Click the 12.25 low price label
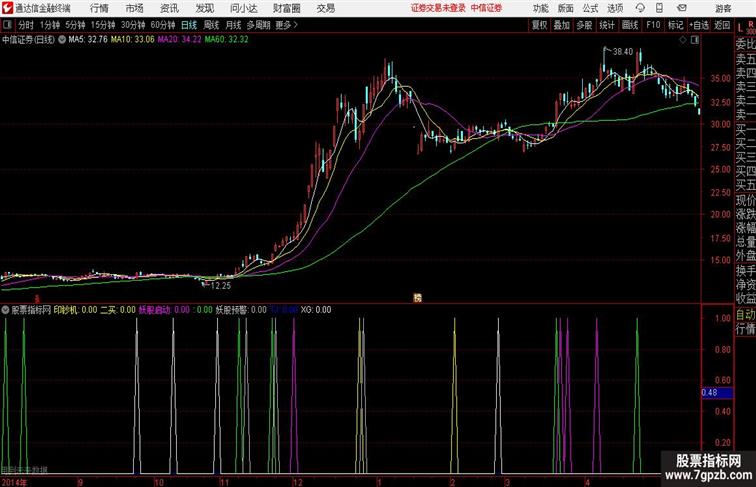 point(221,285)
